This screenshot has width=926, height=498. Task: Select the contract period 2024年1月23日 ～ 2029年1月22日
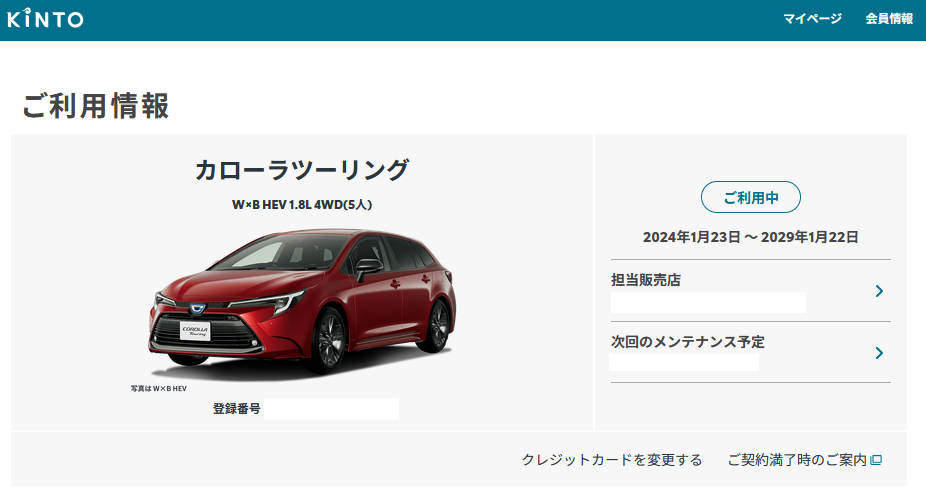pos(751,237)
